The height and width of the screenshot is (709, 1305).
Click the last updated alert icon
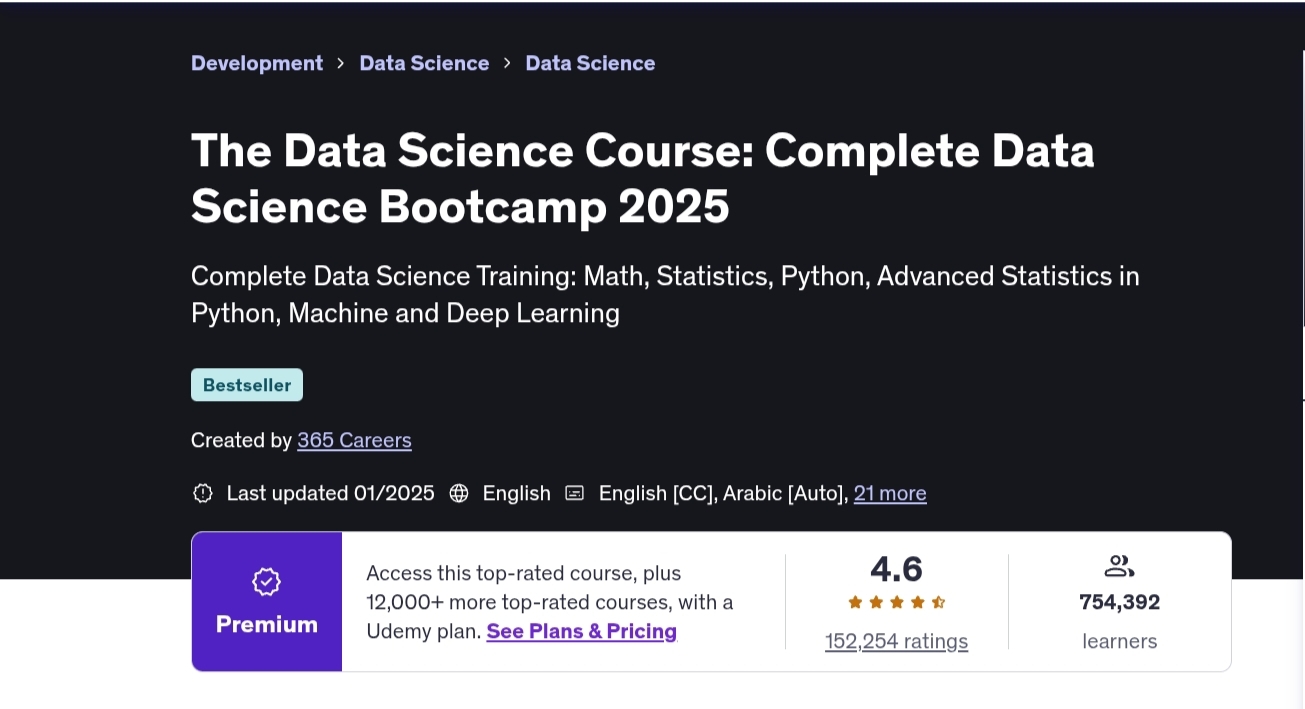coord(203,493)
